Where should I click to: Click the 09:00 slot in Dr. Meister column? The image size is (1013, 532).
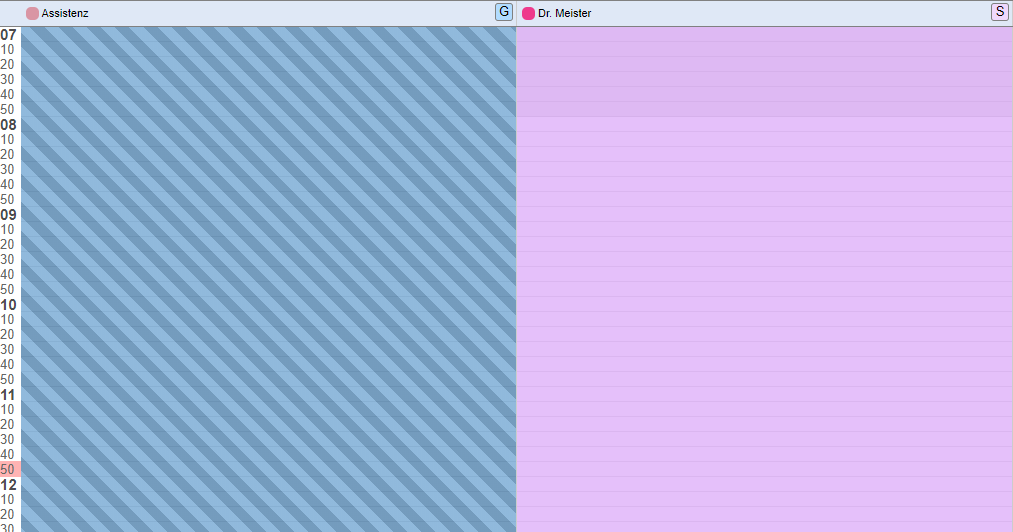click(x=764, y=215)
